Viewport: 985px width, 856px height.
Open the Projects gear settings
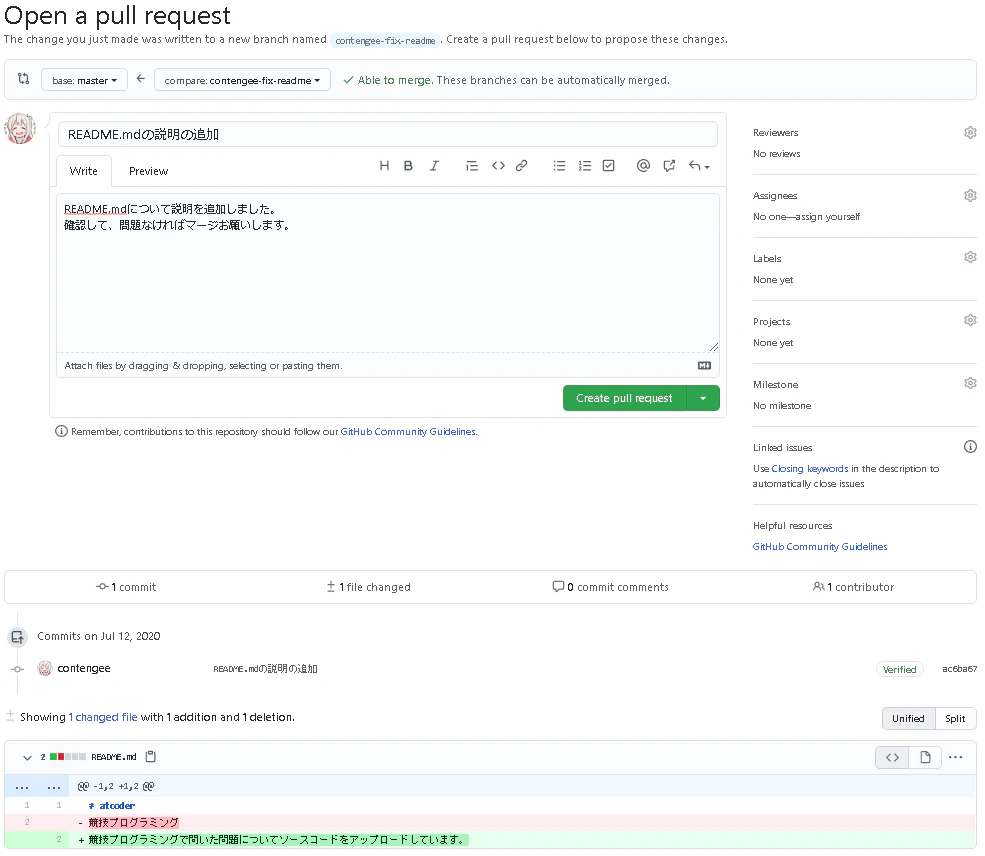tap(971, 320)
